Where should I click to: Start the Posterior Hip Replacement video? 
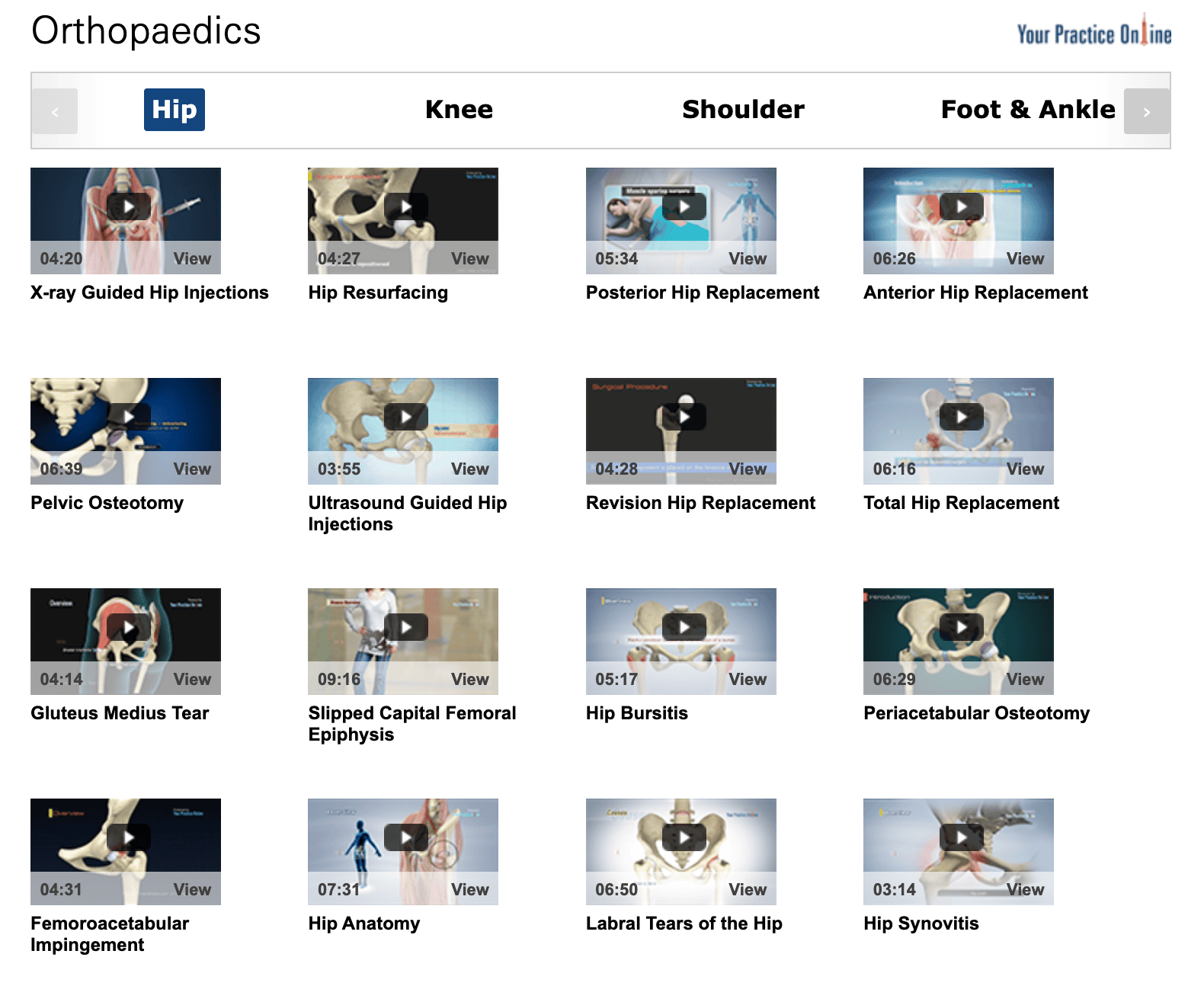point(684,206)
